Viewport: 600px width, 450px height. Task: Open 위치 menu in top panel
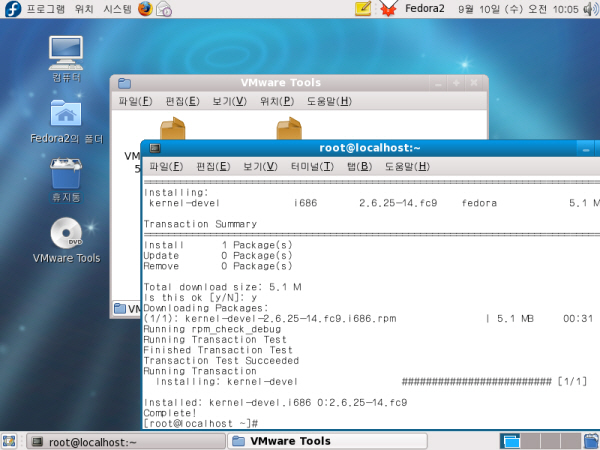[84, 9]
